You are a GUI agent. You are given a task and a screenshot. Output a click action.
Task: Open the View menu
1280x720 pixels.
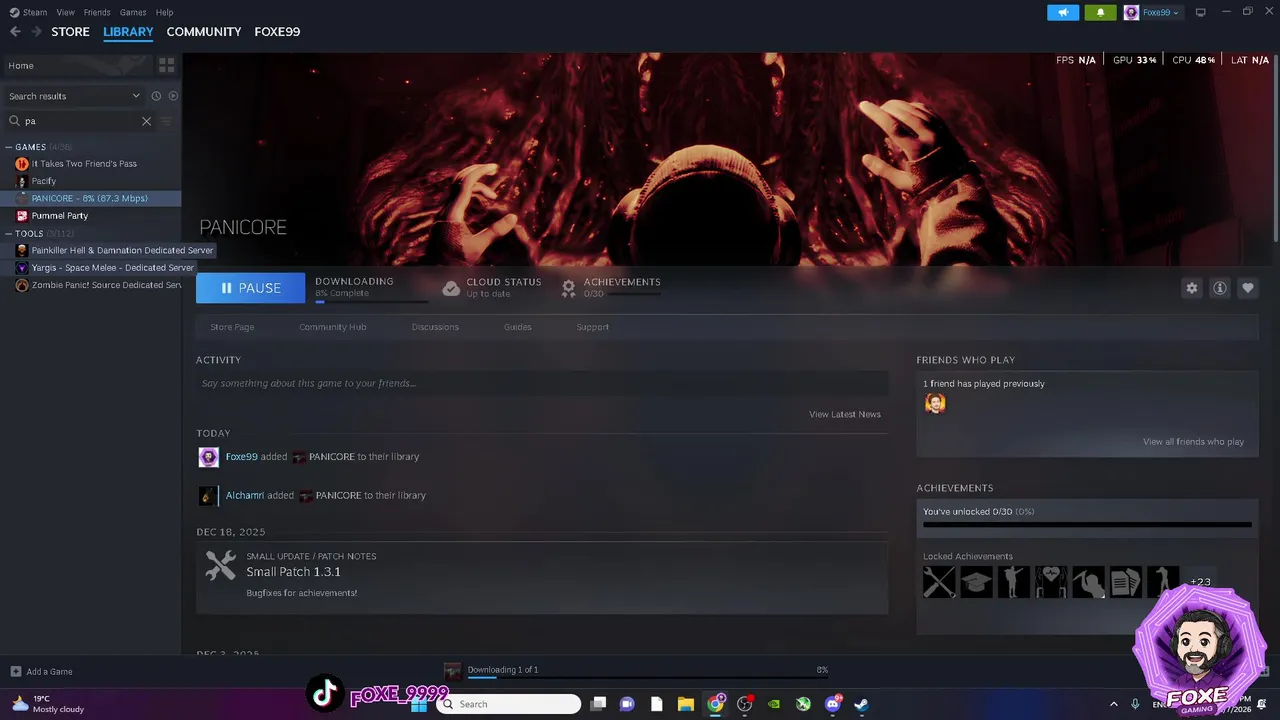coord(66,12)
